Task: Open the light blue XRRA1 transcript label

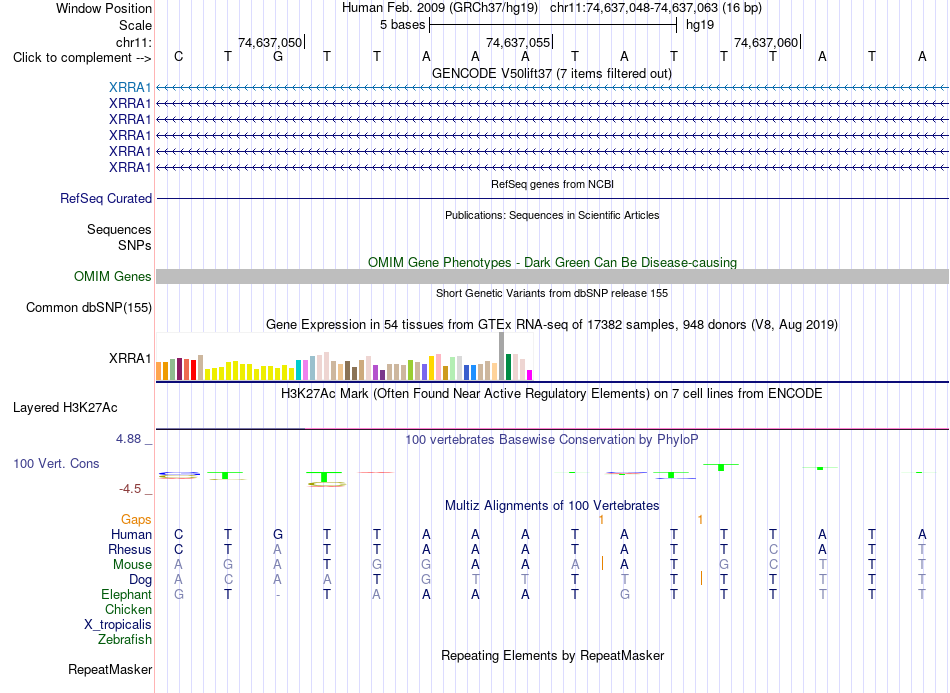Action: (130, 87)
